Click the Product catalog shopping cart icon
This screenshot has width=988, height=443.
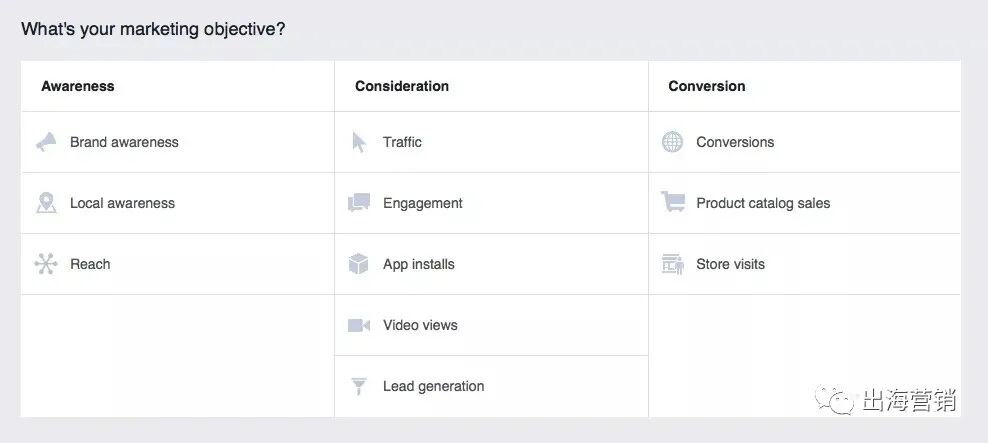coord(672,203)
